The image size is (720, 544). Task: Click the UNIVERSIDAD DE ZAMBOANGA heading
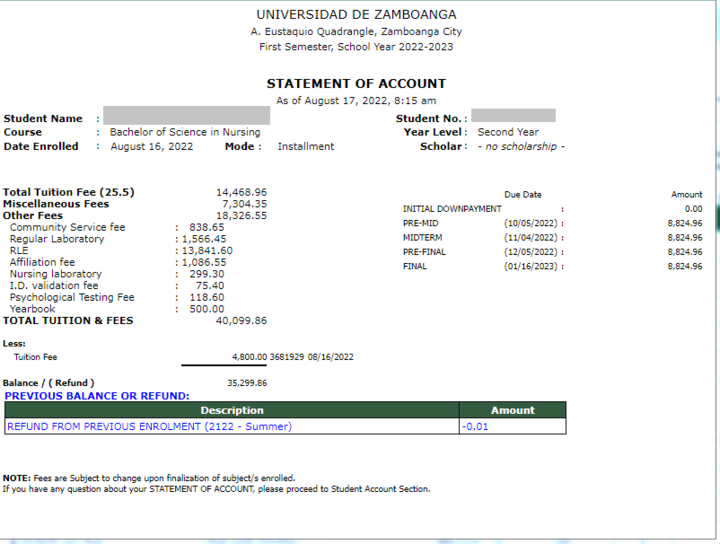click(x=356, y=15)
